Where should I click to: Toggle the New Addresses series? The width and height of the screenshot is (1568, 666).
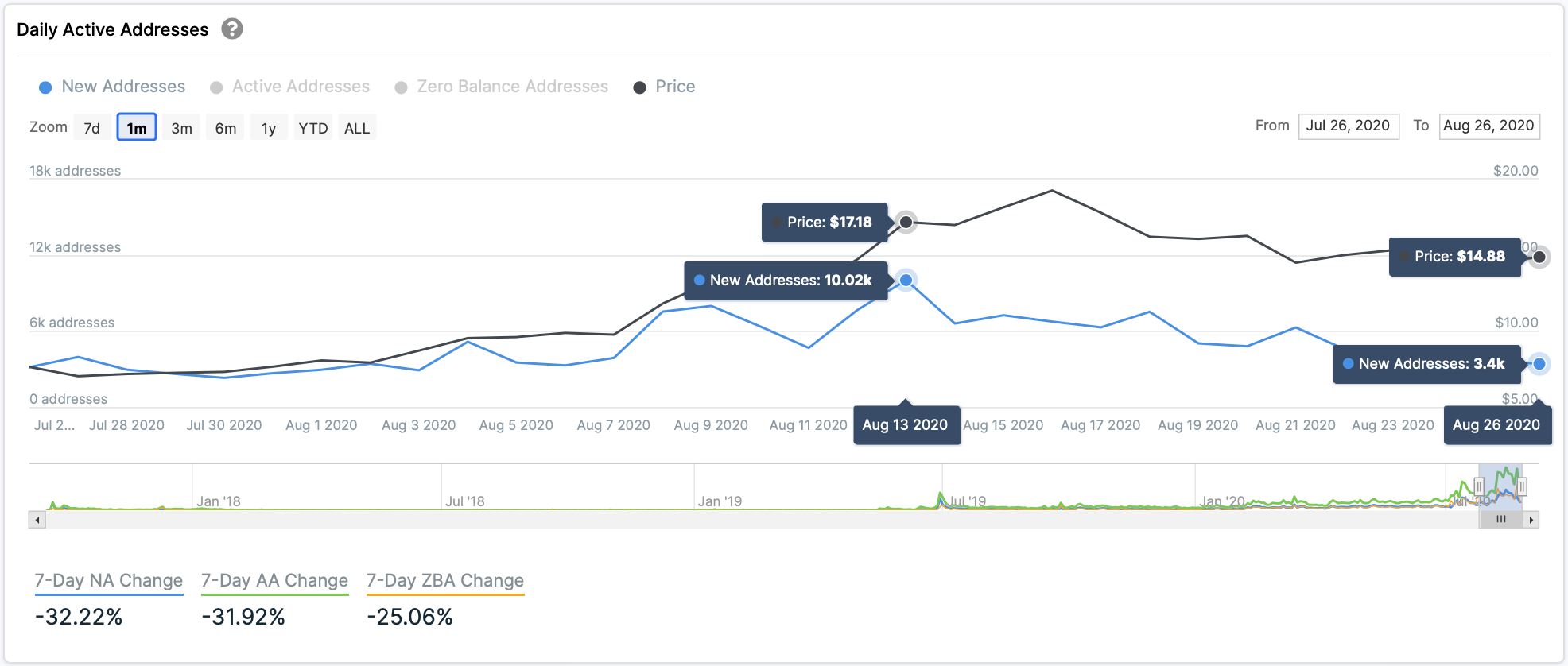click(x=112, y=87)
